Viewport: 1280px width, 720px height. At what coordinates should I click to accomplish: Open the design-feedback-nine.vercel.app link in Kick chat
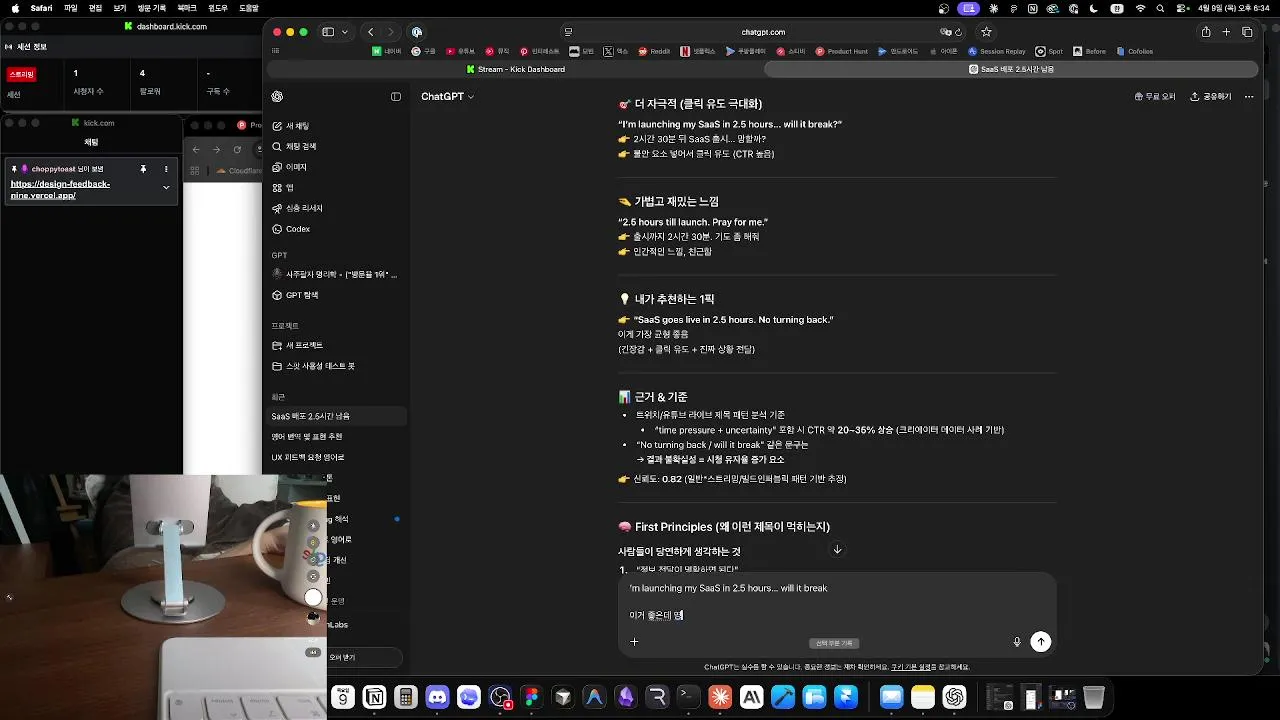coord(60,190)
